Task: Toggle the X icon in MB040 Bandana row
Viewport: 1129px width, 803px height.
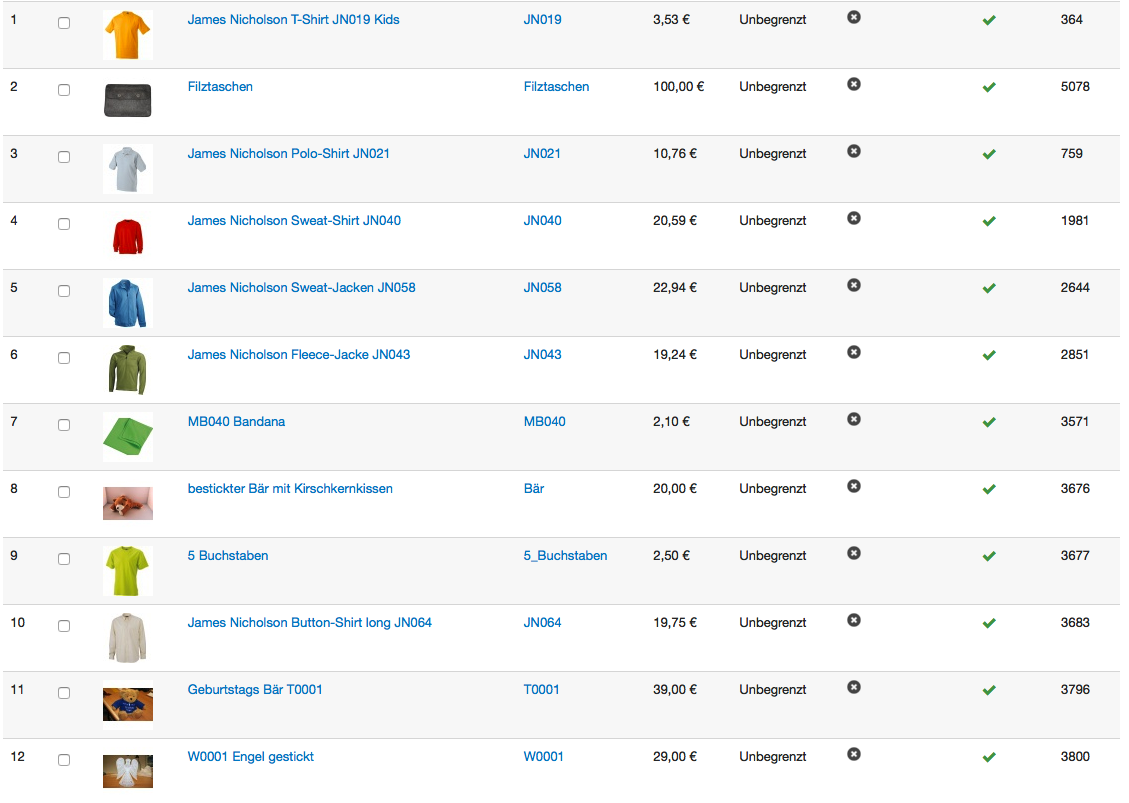Action: (853, 419)
